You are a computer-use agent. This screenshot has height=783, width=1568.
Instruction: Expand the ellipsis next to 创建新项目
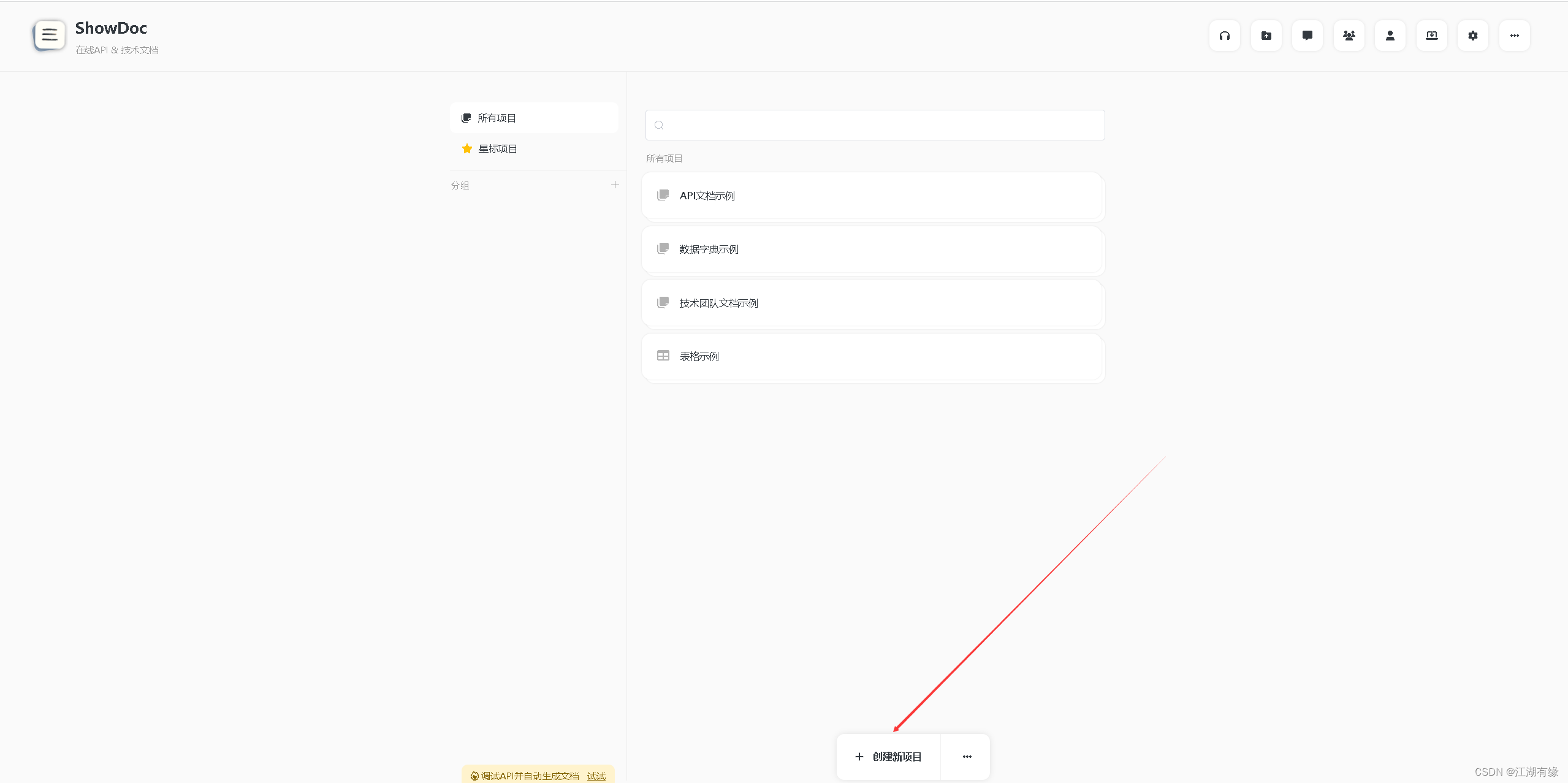point(967,757)
